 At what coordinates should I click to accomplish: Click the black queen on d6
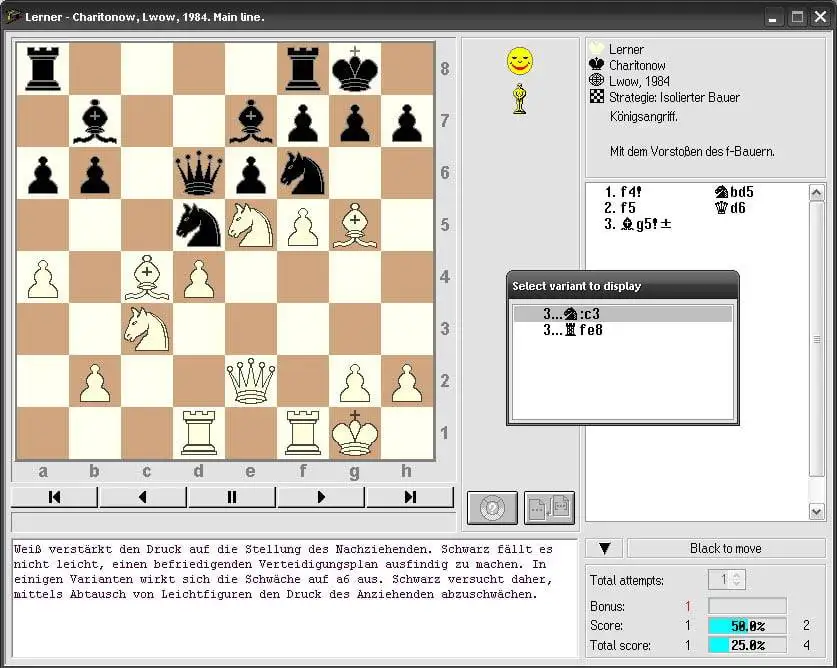199,172
